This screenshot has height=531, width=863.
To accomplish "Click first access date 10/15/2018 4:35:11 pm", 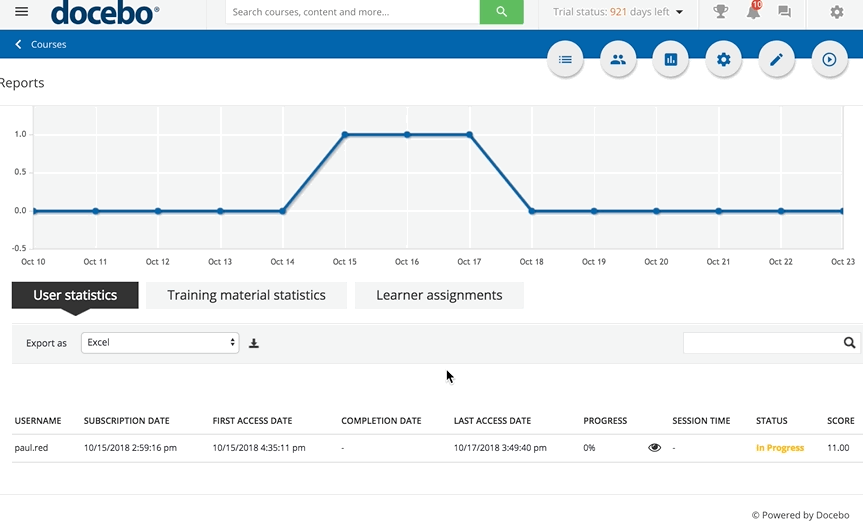I will (259, 448).
